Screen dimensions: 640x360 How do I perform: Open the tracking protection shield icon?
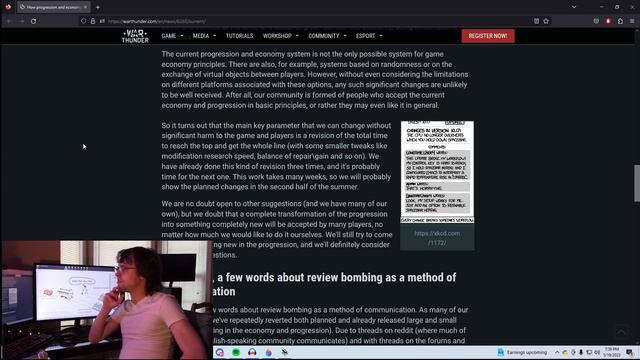click(x=84, y=21)
